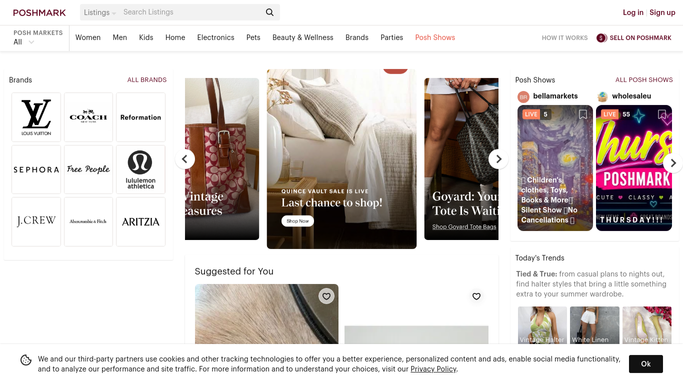Open the Vintage Halter trend thumbnail
The image size is (683, 384).
tap(542, 325)
